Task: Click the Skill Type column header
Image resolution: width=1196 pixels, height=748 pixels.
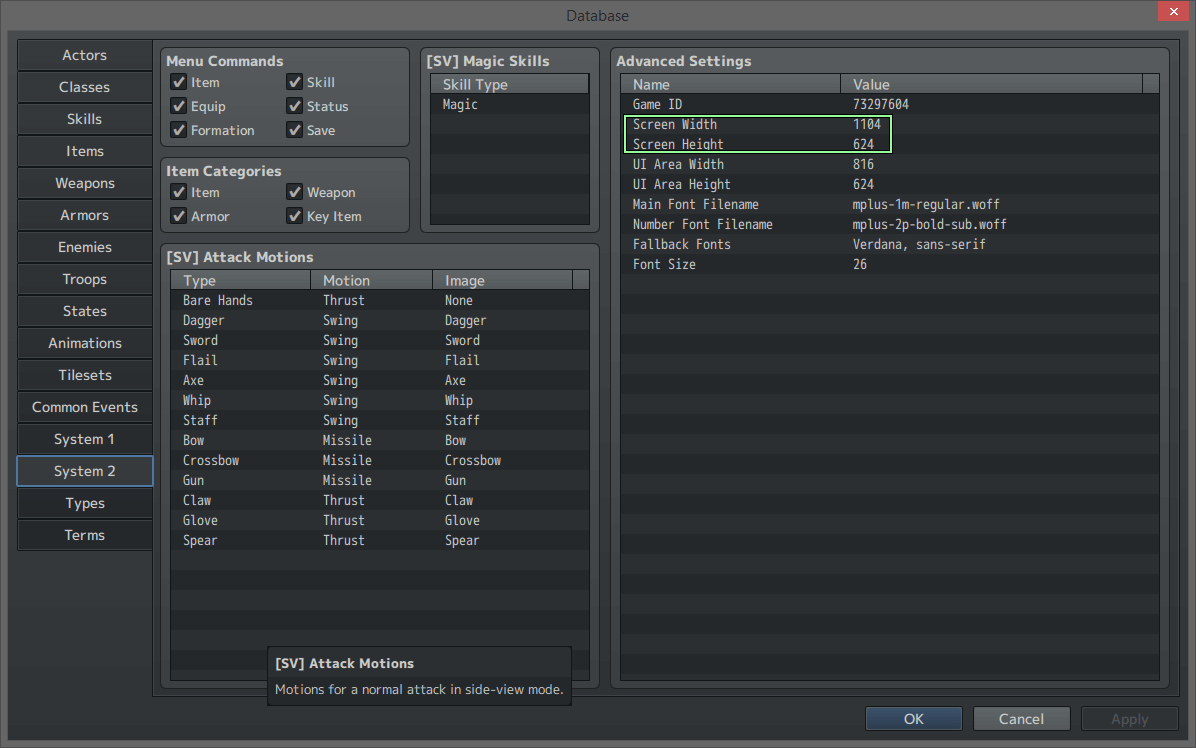Action: click(x=510, y=84)
